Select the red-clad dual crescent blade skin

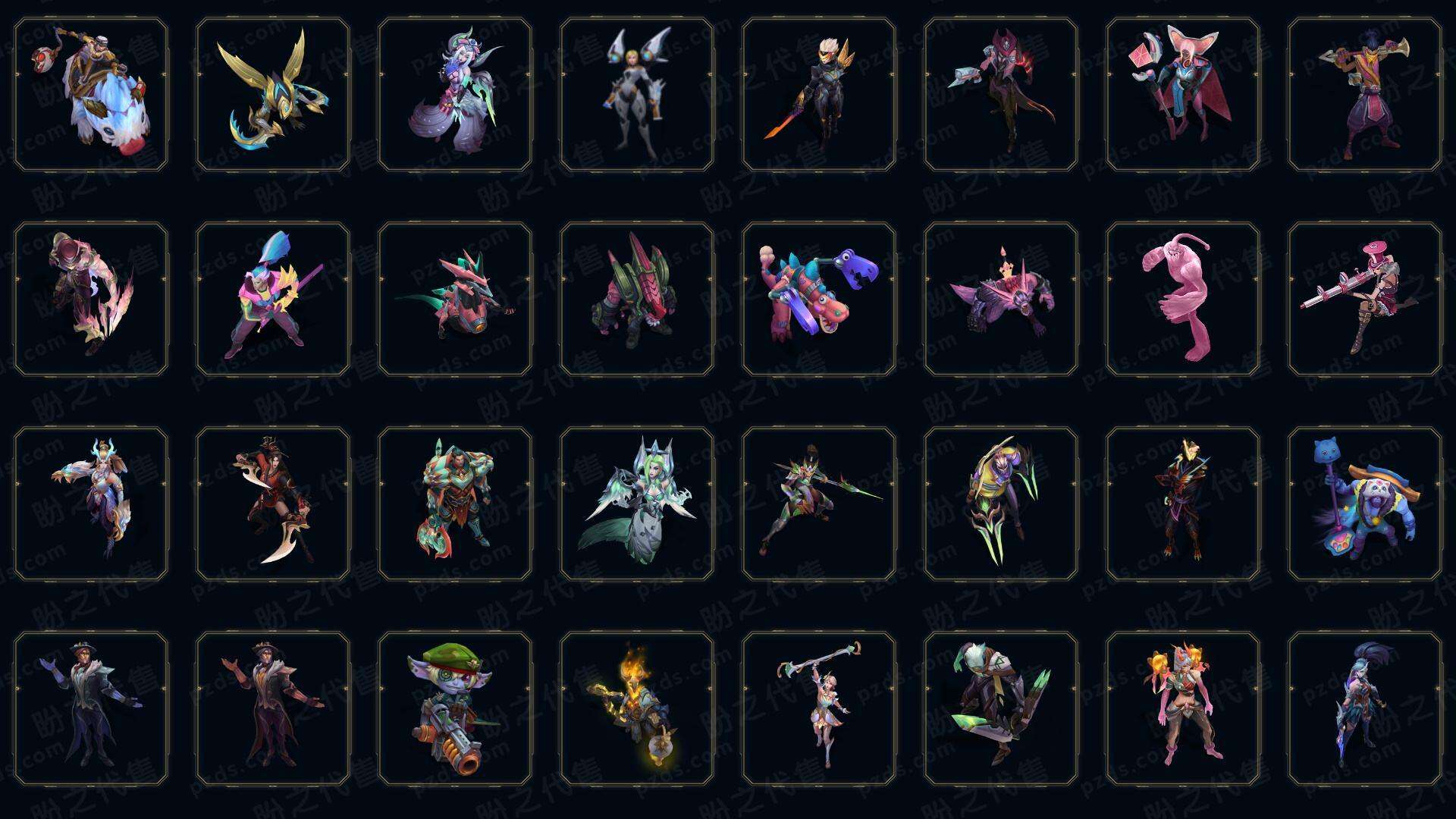[273, 504]
